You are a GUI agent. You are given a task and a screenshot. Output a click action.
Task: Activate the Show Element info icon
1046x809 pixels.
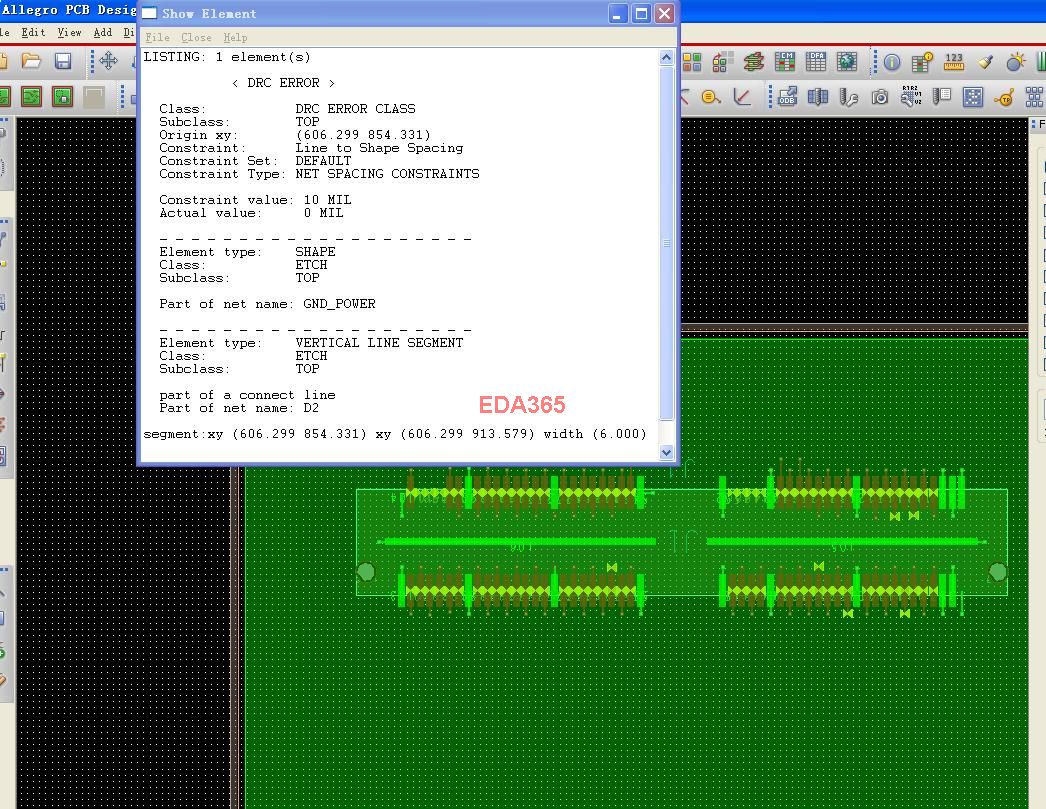click(x=892, y=62)
